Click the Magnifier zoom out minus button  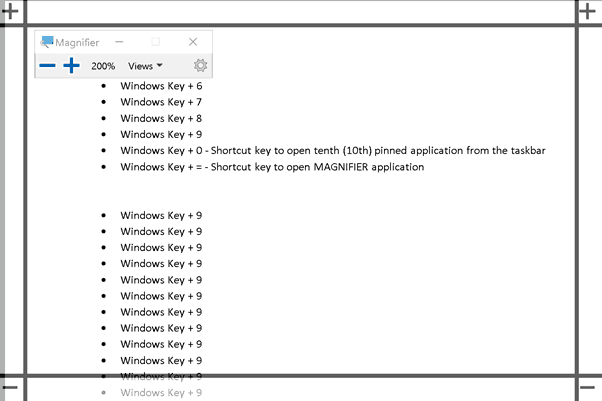click(x=47, y=66)
